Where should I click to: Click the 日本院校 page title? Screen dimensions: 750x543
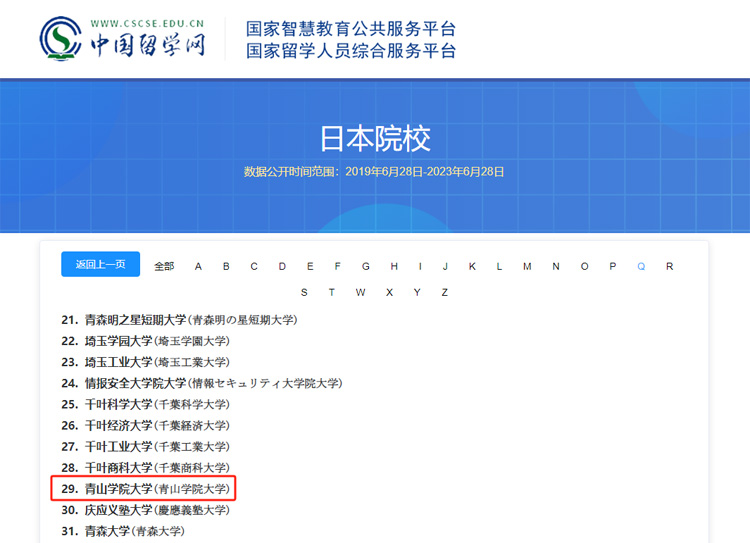pos(375,139)
